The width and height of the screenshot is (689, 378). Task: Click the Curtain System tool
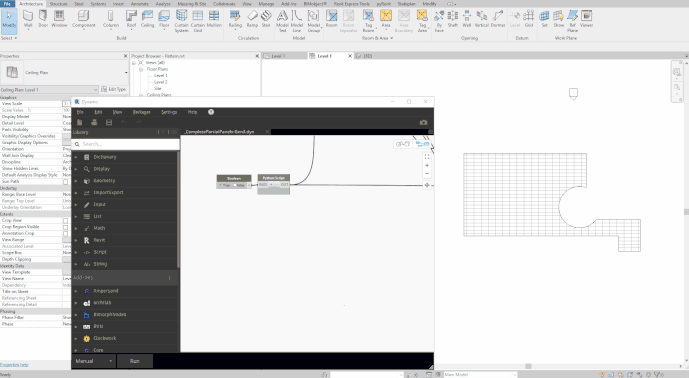181,21
